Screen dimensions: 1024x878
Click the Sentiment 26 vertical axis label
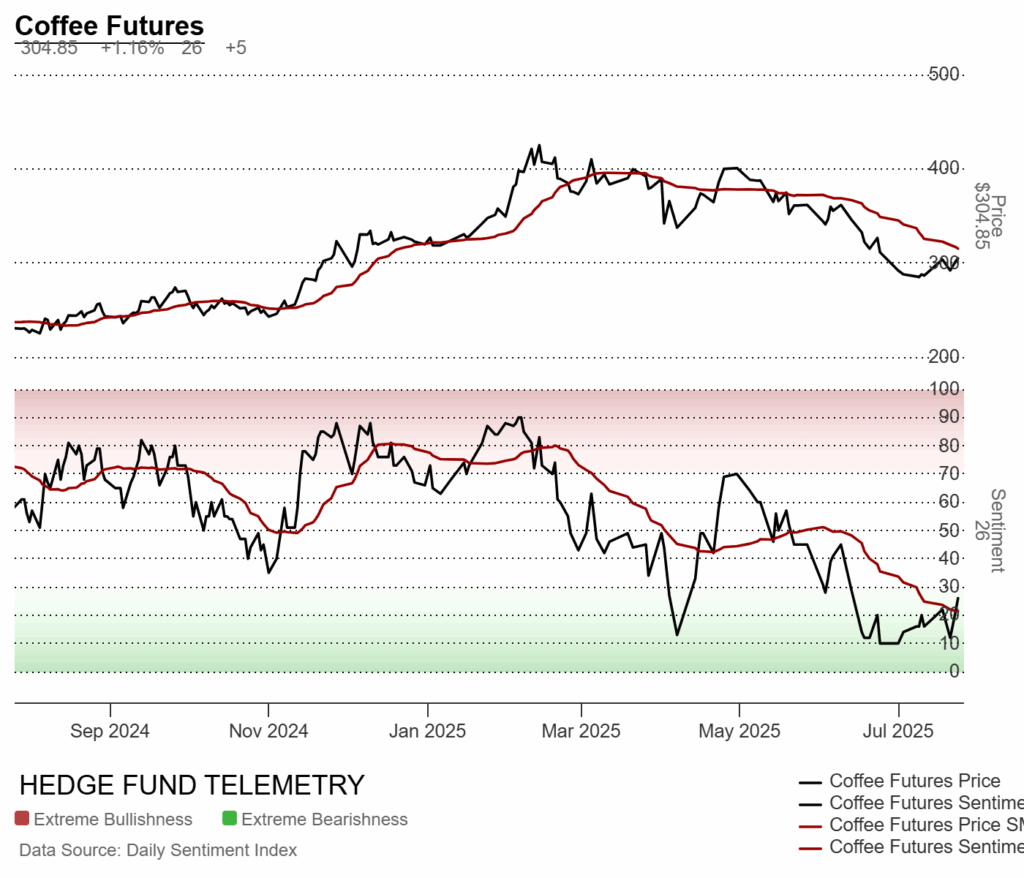[x=990, y=530]
